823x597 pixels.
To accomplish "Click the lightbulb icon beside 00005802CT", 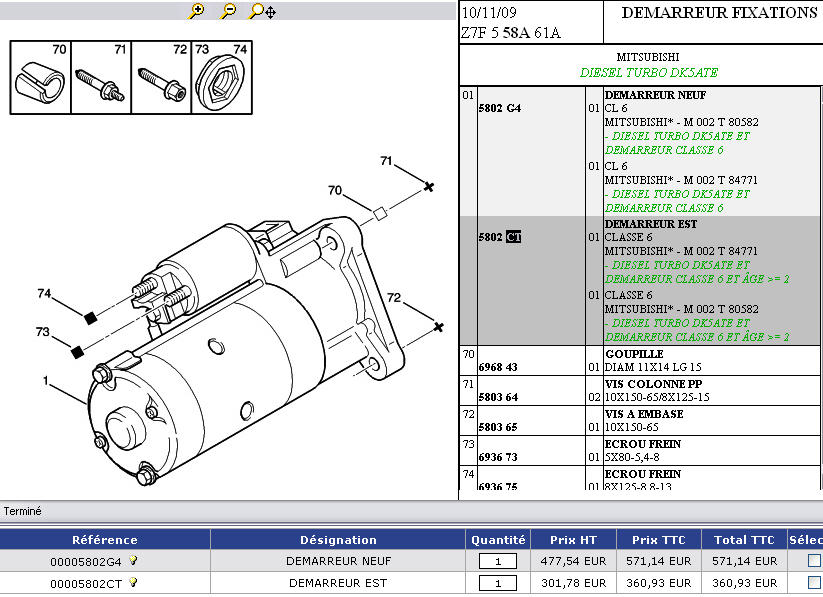I will (133, 582).
